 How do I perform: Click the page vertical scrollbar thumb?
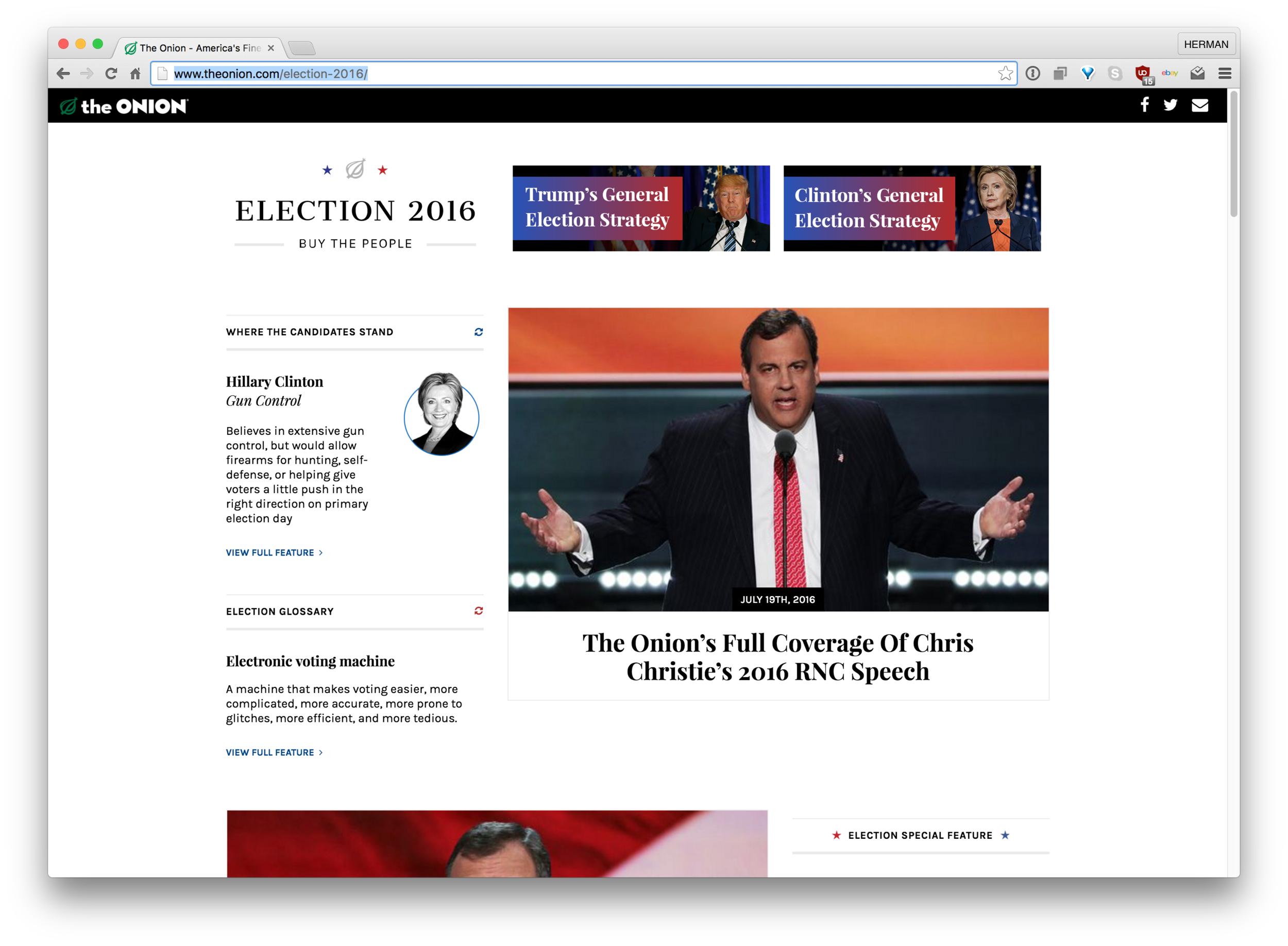[1233, 155]
